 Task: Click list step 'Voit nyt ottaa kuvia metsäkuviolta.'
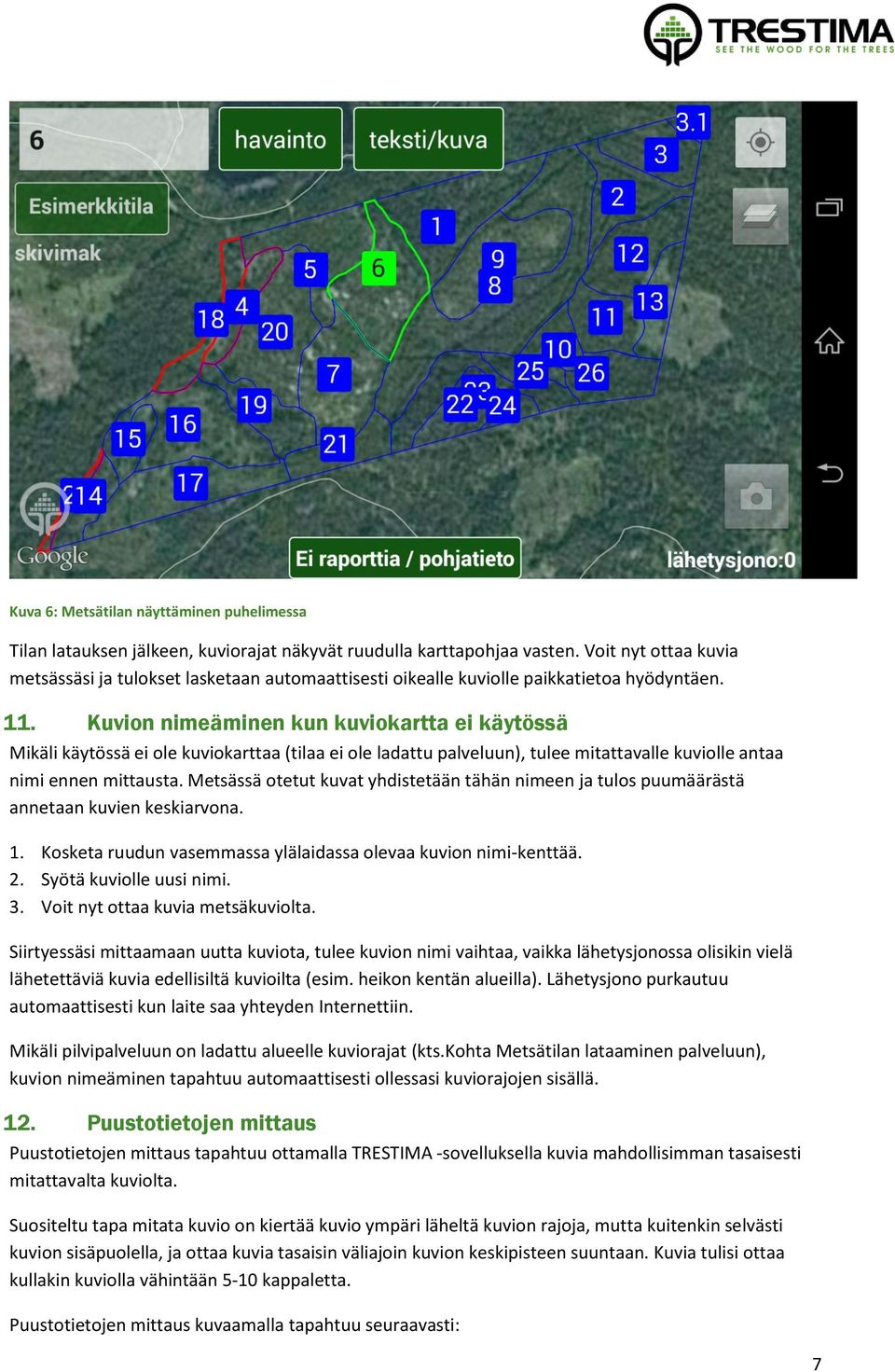(178, 907)
